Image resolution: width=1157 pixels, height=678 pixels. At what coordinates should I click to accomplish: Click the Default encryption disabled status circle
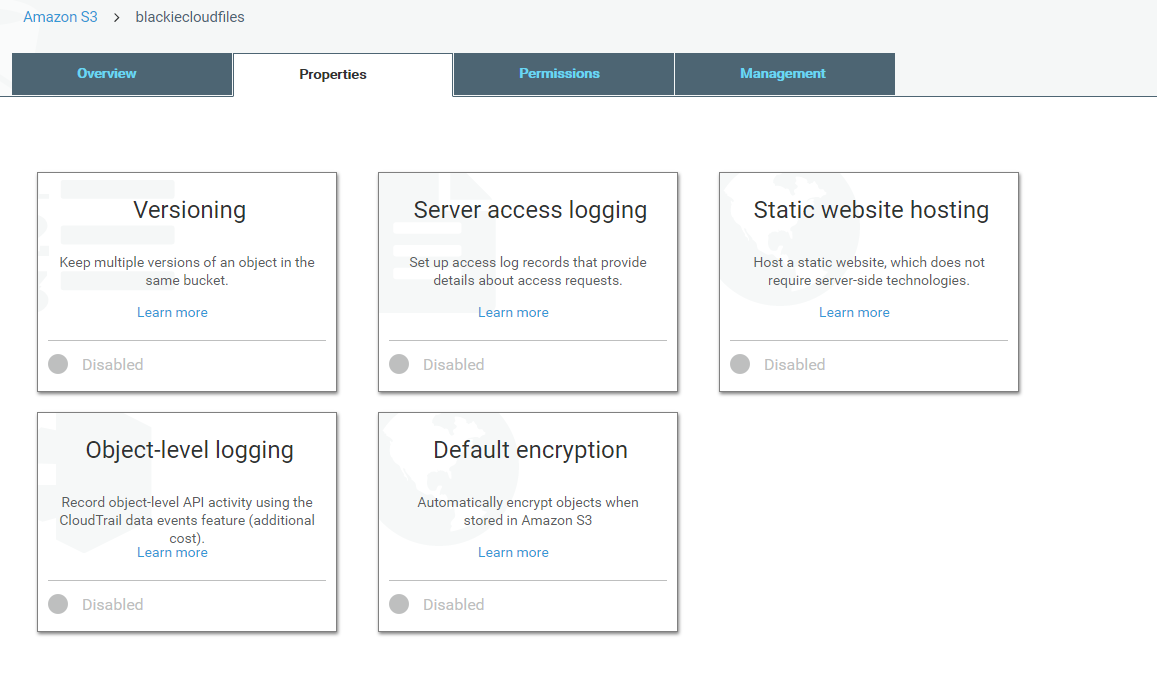pyautogui.click(x=399, y=605)
